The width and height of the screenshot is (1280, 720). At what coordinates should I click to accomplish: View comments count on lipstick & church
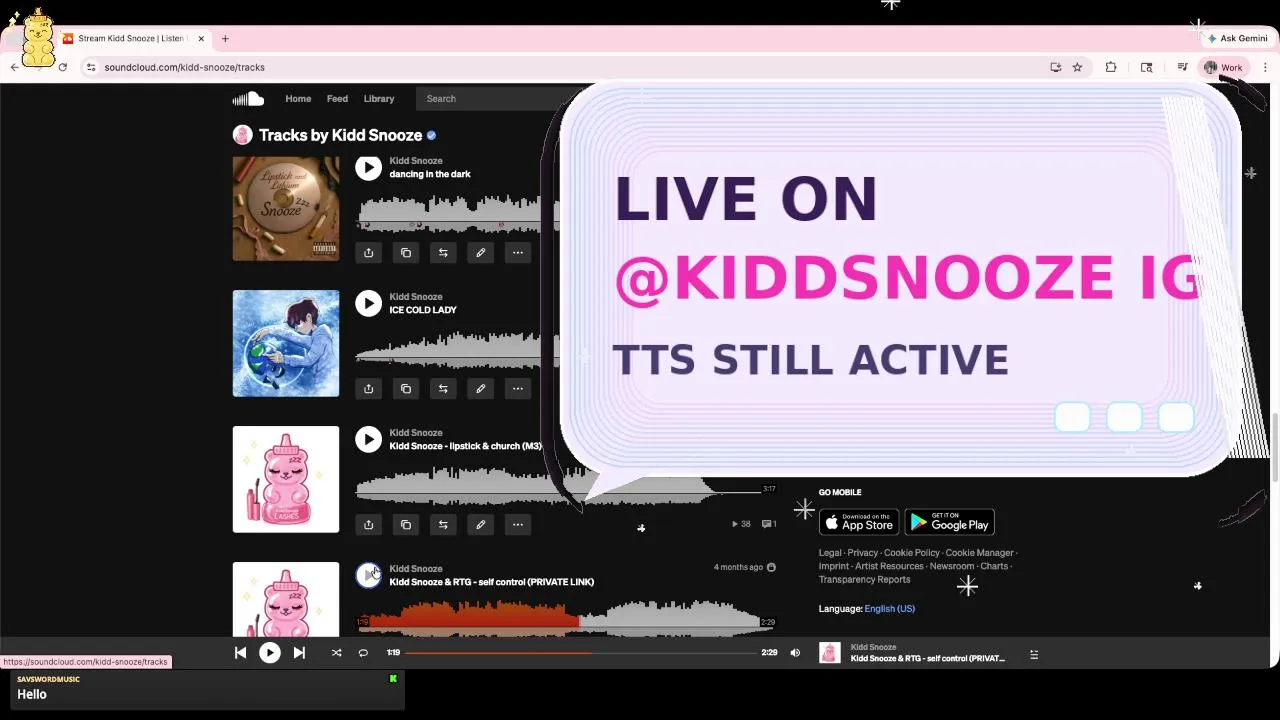[x=769, y=524]
